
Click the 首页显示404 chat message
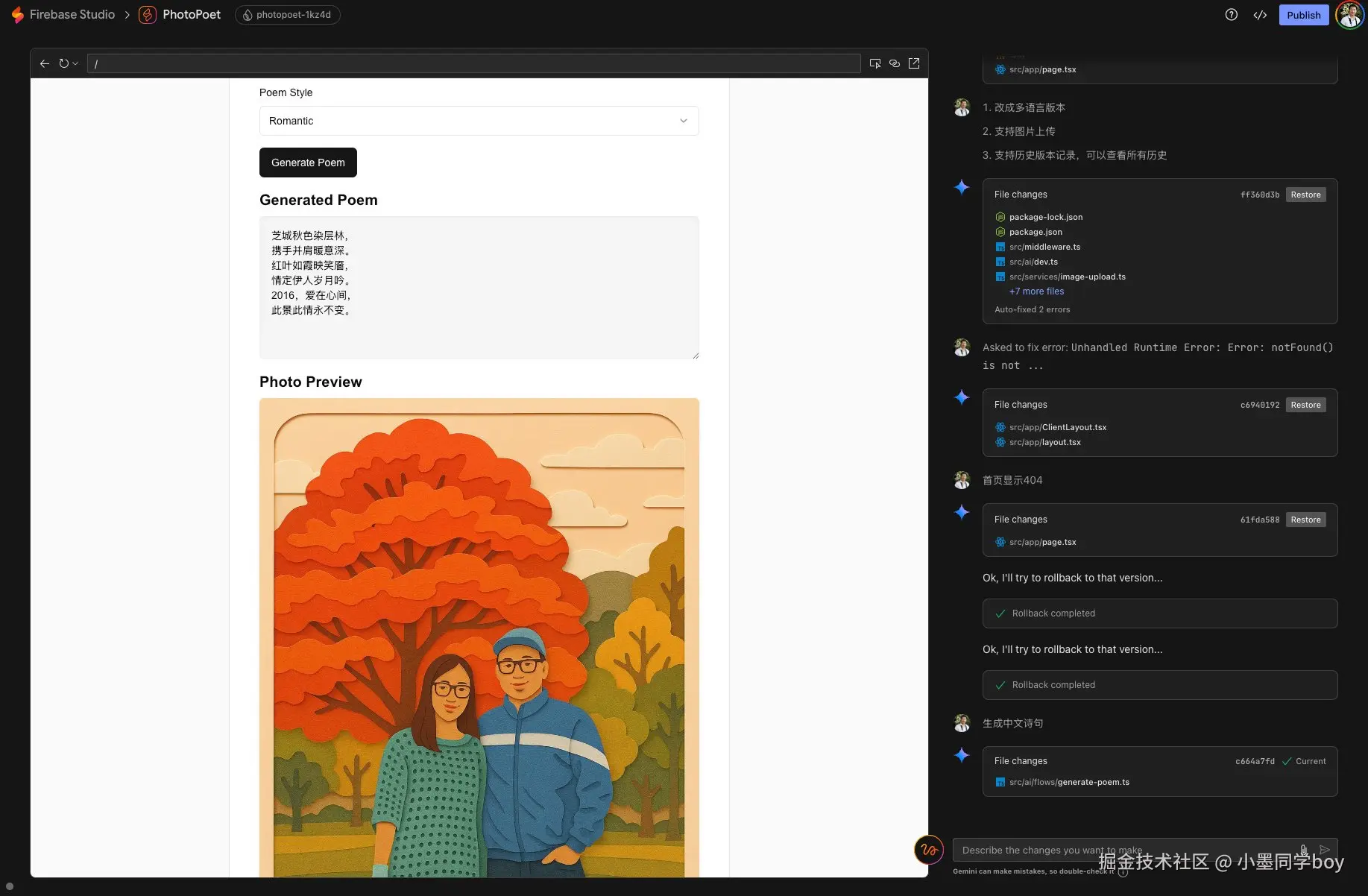point(1012,480)
